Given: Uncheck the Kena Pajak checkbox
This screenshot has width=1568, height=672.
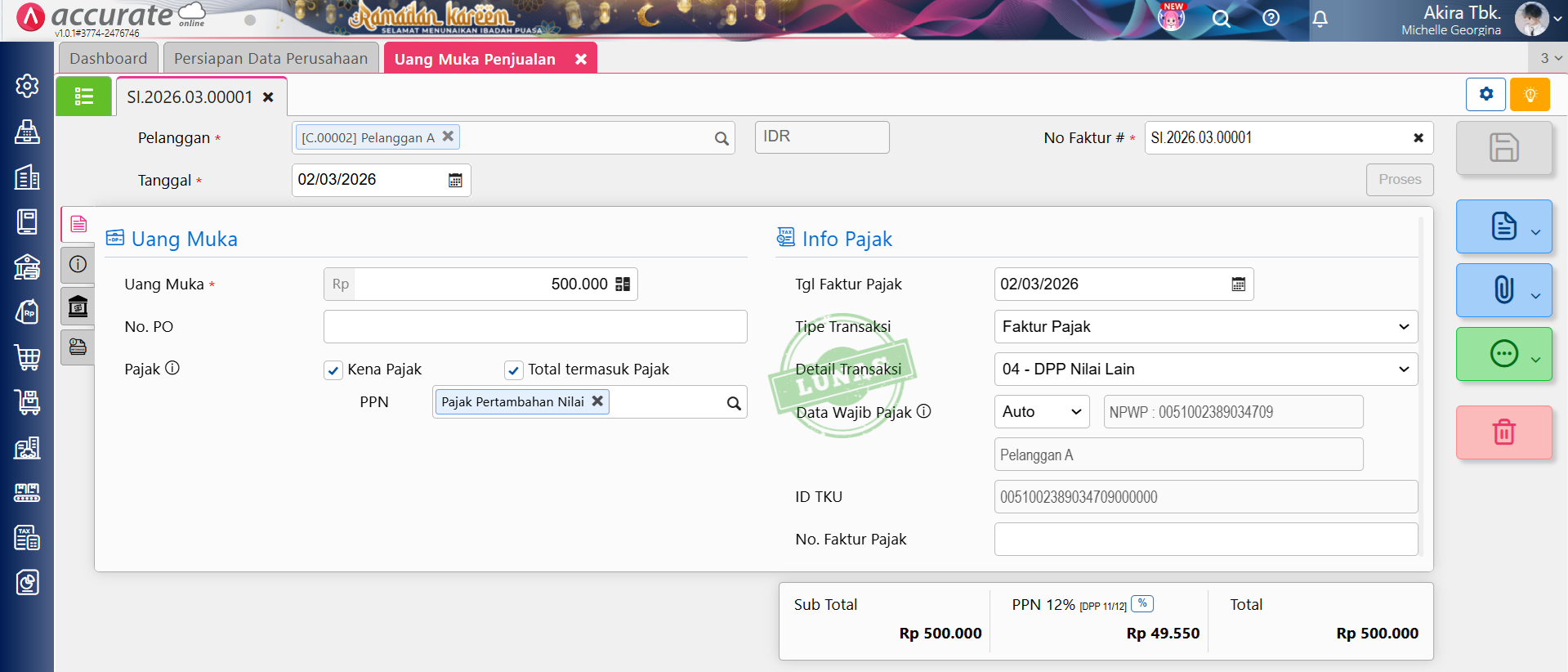Looking at the screenshot, I should (333, 370).
